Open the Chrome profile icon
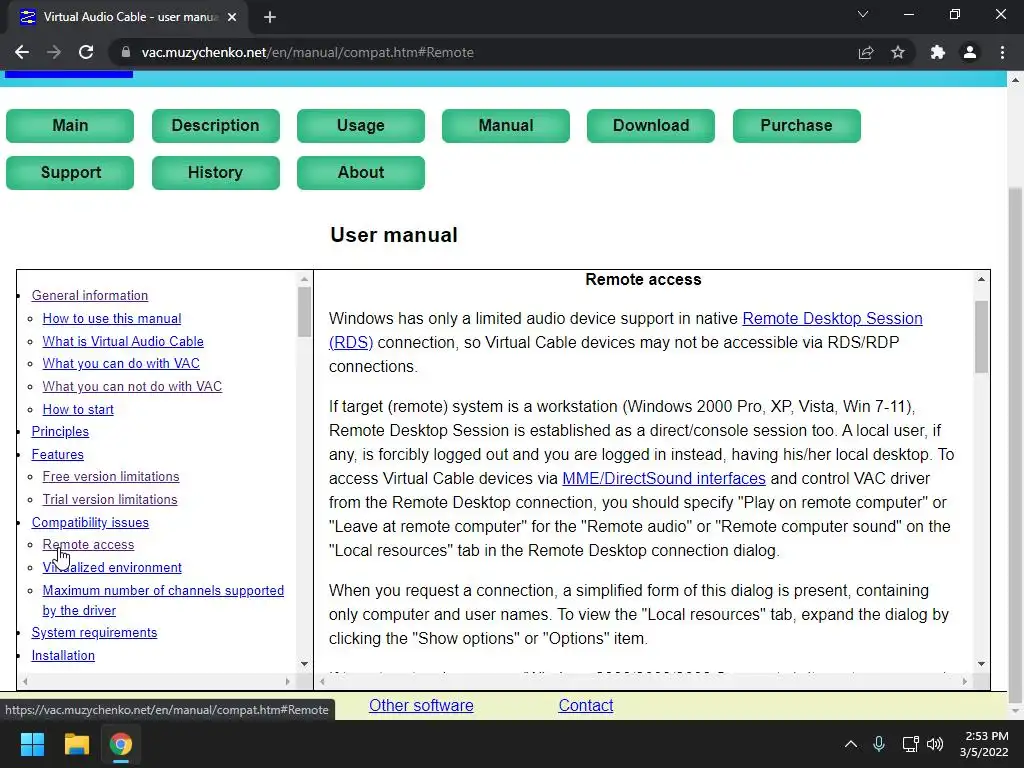The image size is (1024, 768). (970, 52)
